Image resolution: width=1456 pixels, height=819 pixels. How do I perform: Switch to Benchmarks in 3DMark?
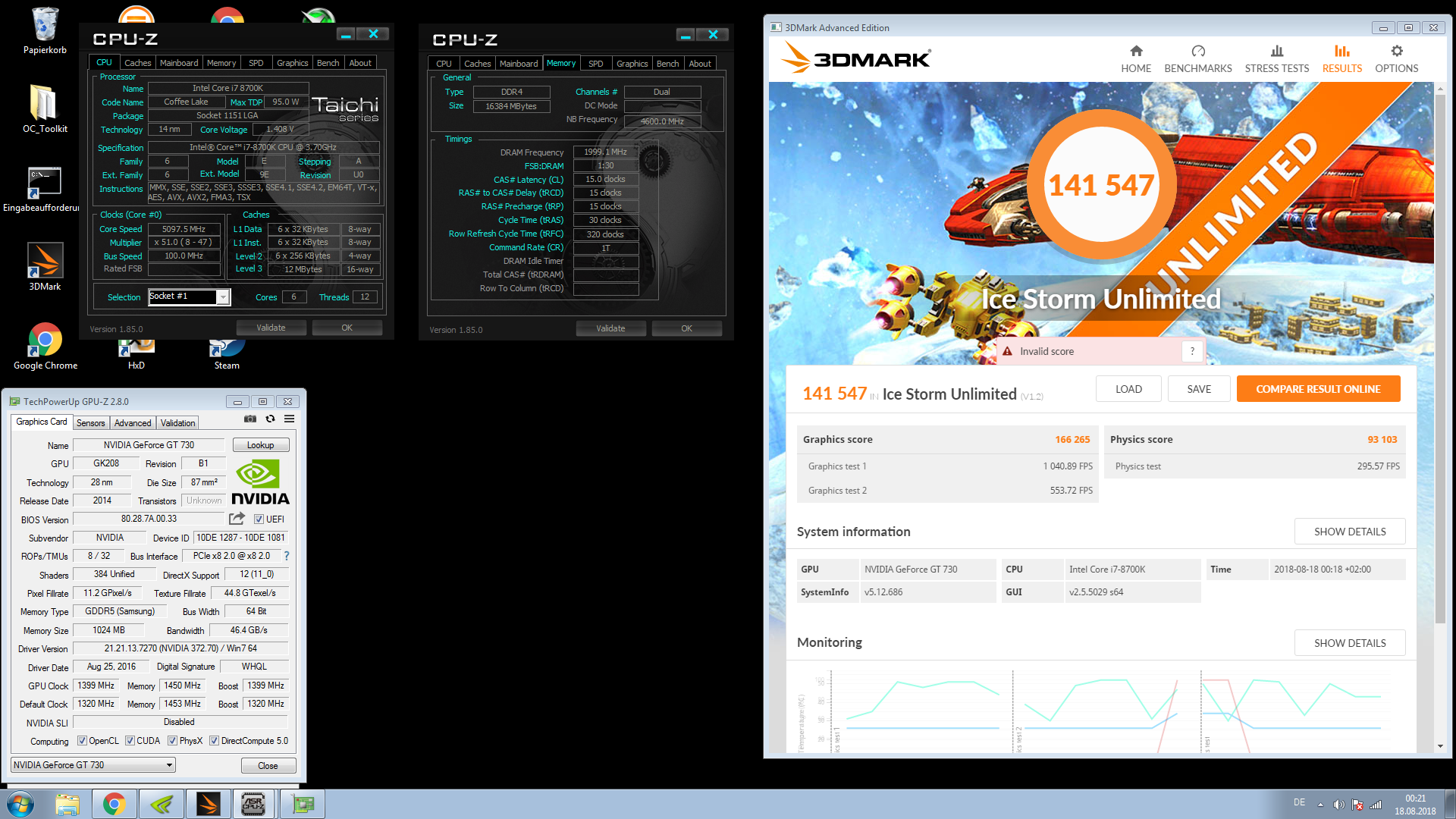[x=1198, y=59]
